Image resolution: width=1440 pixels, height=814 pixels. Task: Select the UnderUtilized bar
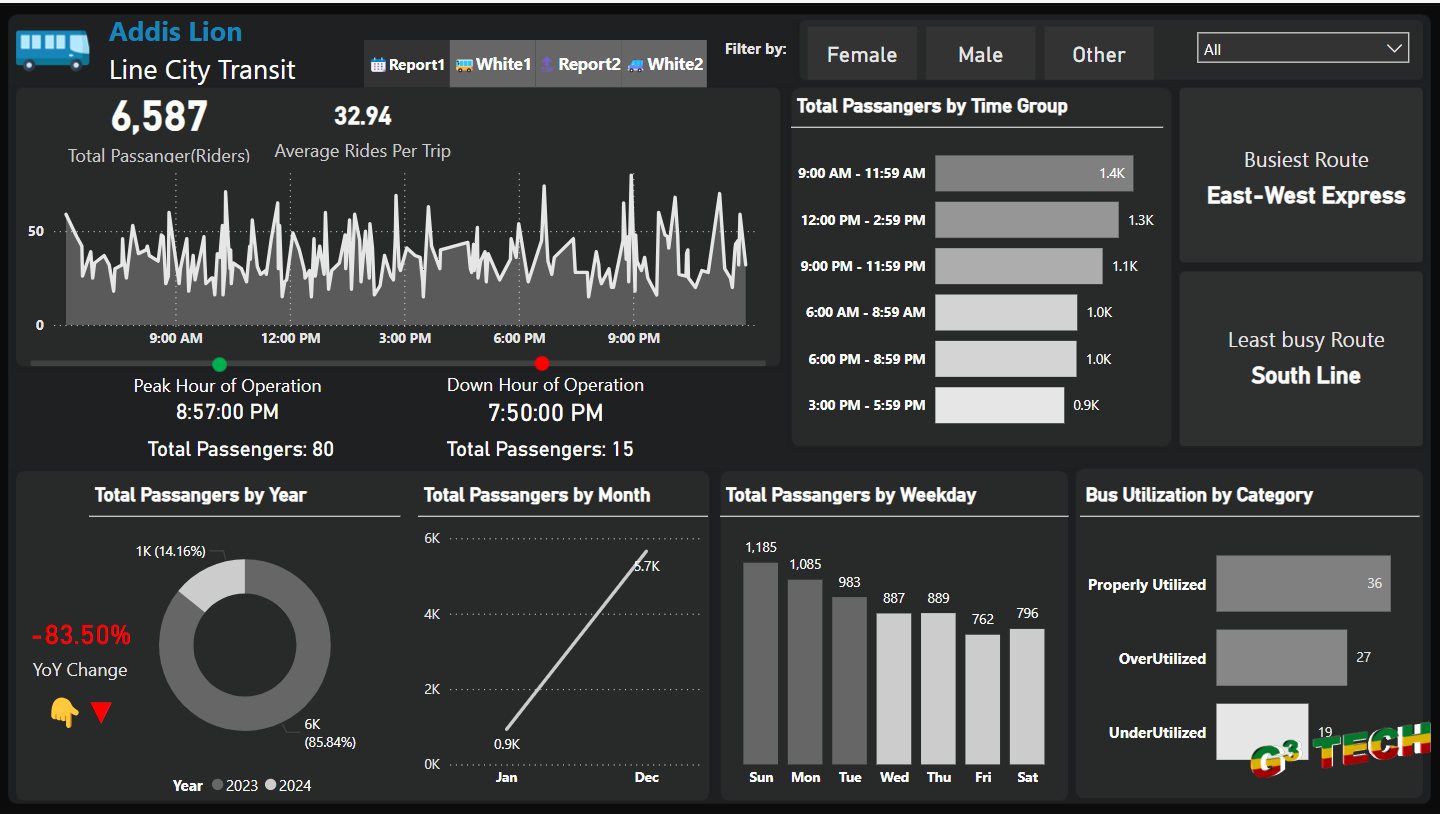[x=1262, y=732]
